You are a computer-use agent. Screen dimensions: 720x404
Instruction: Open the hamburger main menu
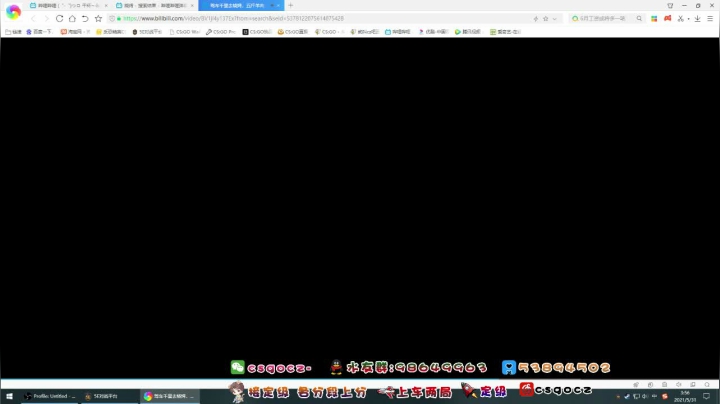coord(710,19)
